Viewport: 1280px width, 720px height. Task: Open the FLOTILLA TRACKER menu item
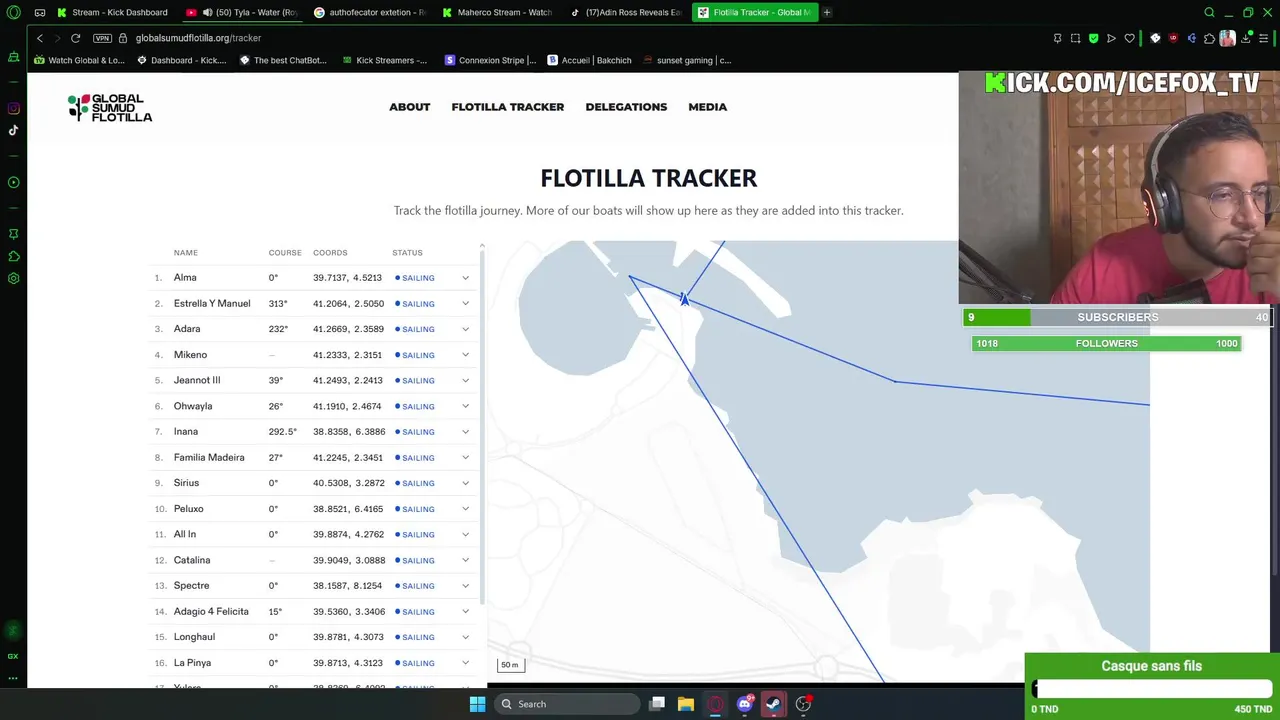507,107
